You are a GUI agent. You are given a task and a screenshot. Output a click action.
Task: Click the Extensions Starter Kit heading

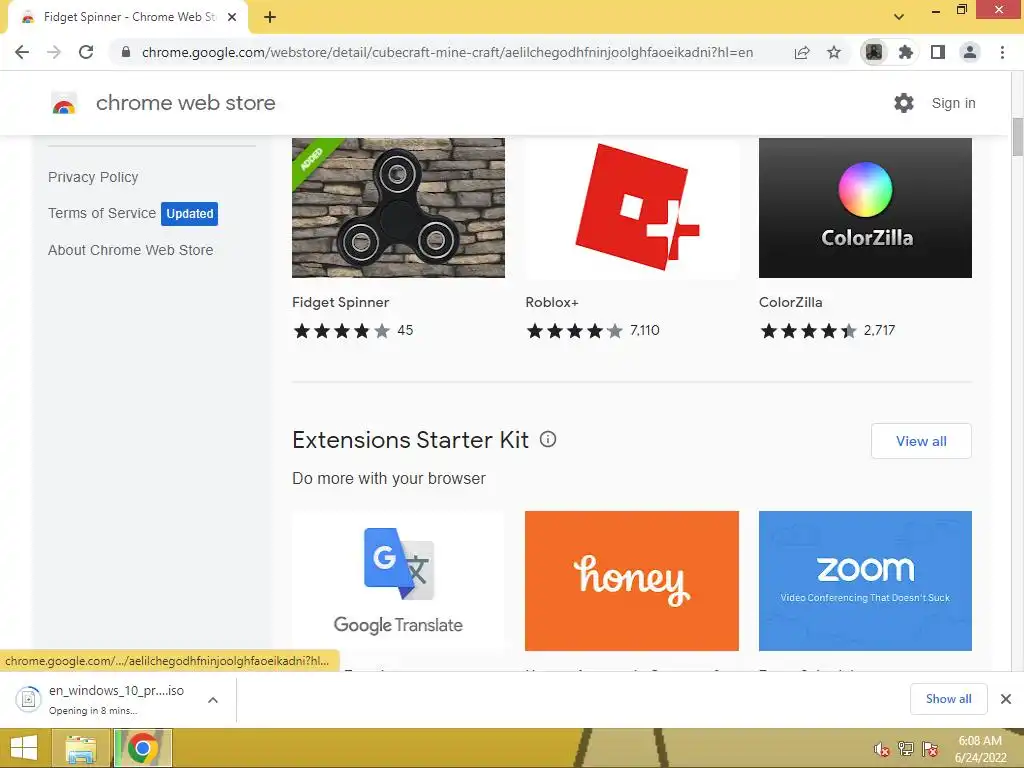coord(410,440)
